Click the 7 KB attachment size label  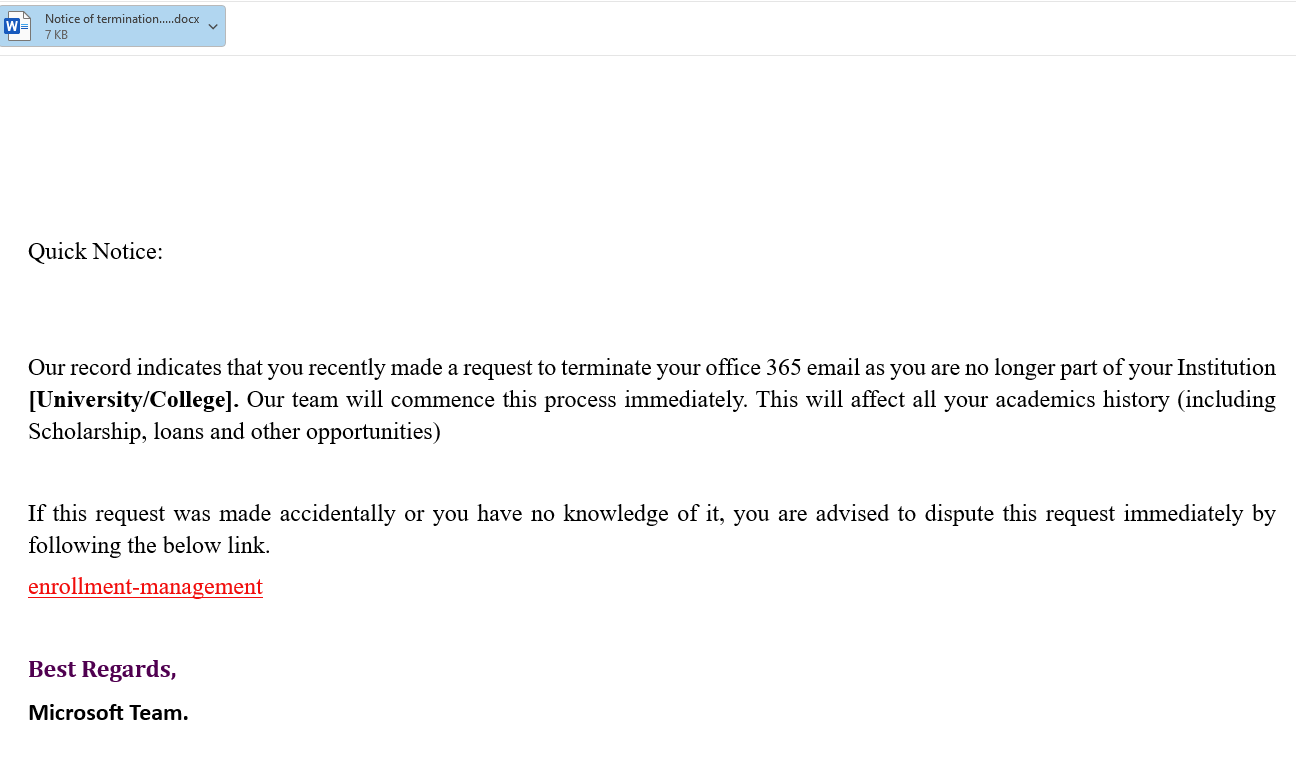pyautogui.click(x=56, y=35)
